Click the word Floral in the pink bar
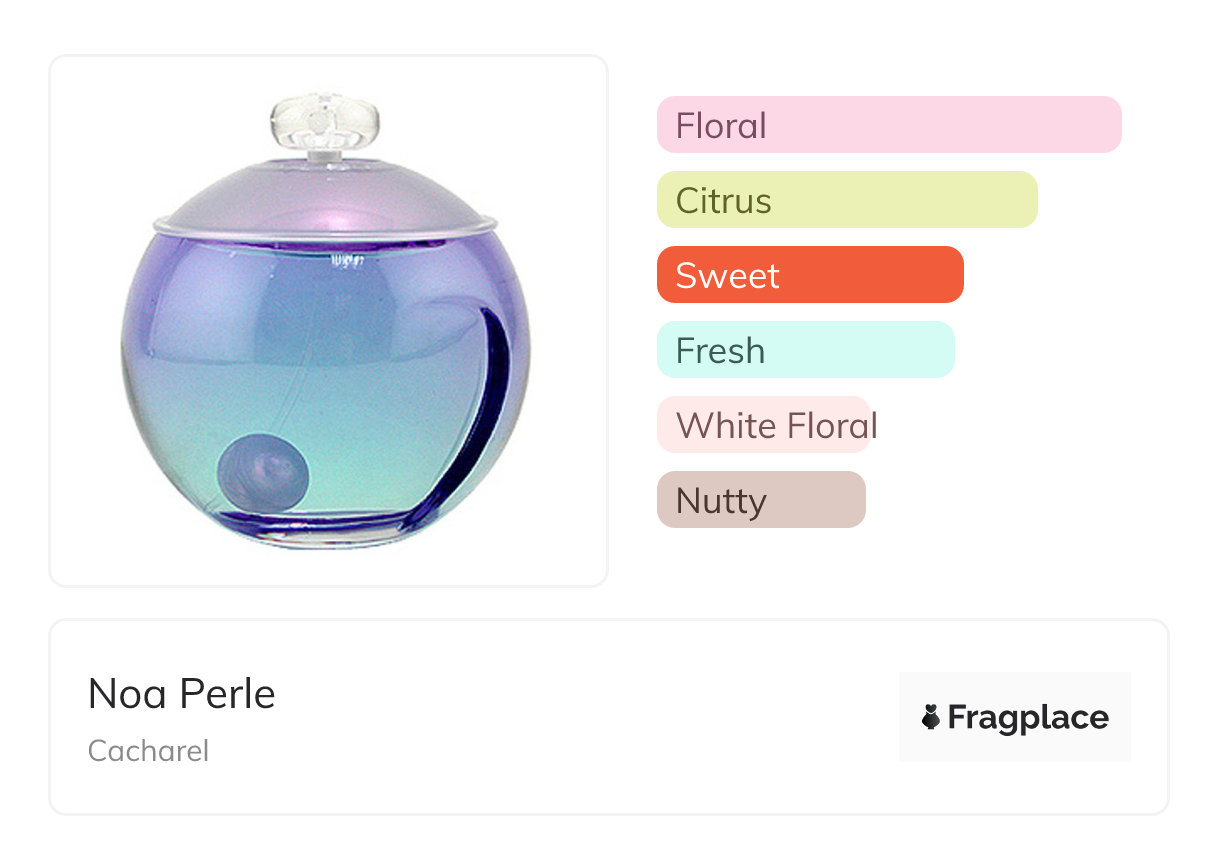Image resolution: width=1218 pixels, height=864 pixels. (x=721, y=126)
